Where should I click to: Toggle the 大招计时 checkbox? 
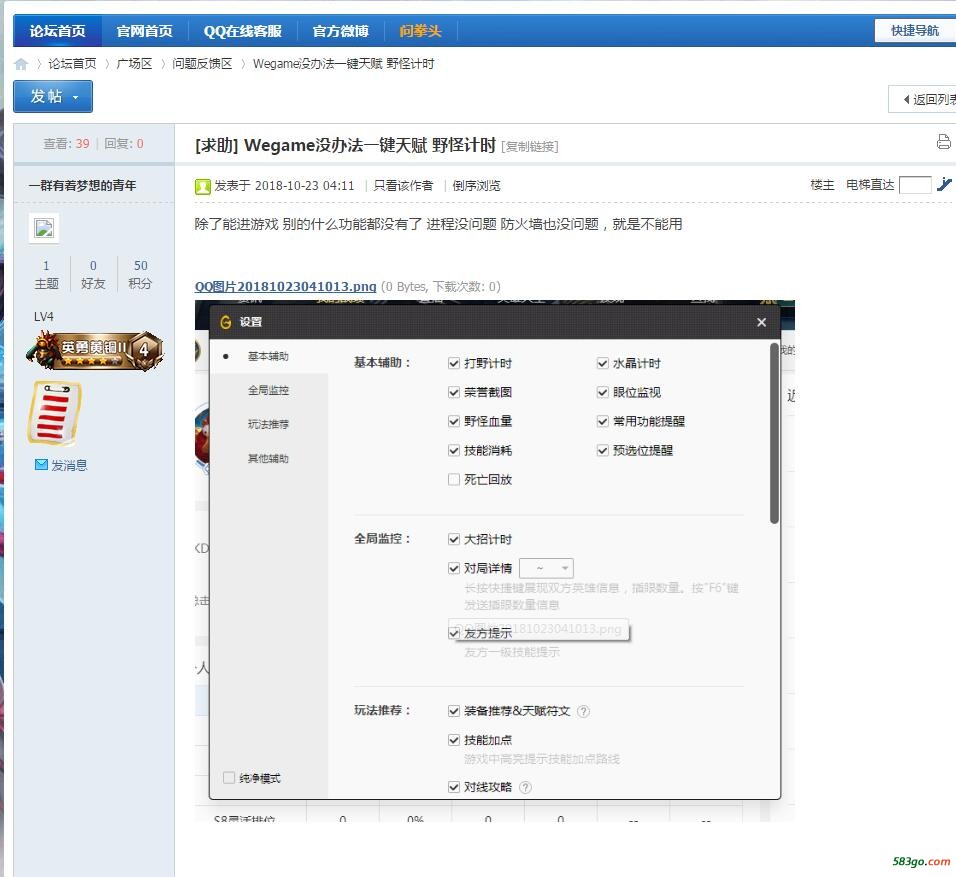coord(454,539)
